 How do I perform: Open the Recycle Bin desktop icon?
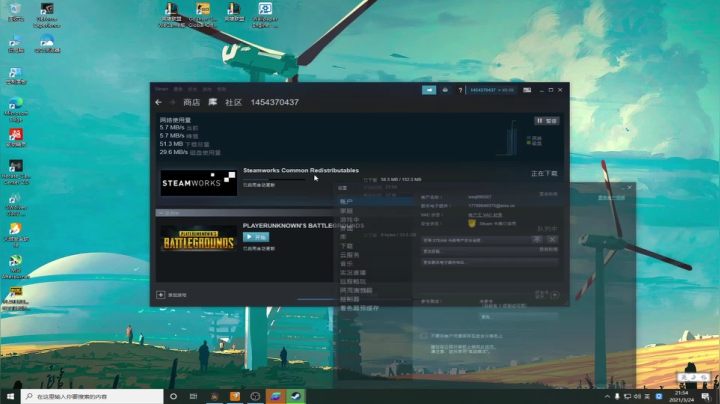click(x=16, y=12)
